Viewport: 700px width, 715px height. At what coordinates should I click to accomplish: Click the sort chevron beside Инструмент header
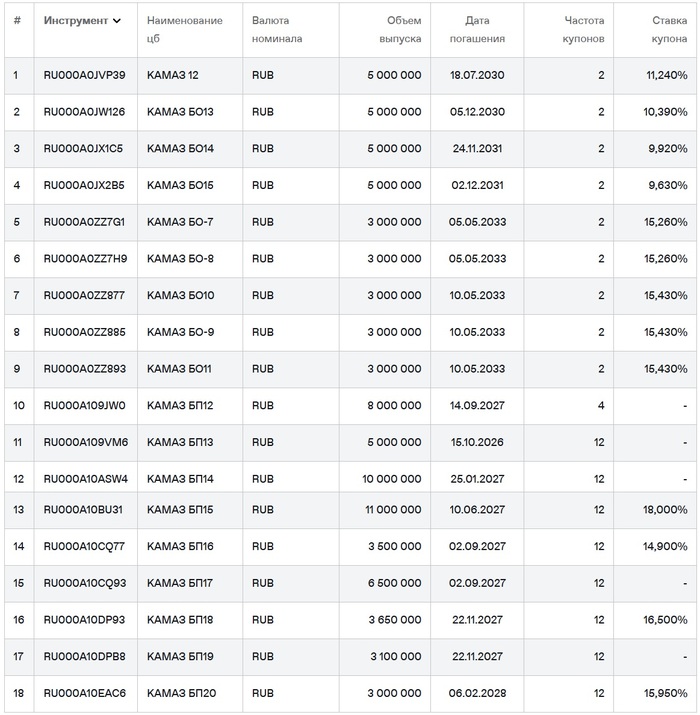pos(117,21)
